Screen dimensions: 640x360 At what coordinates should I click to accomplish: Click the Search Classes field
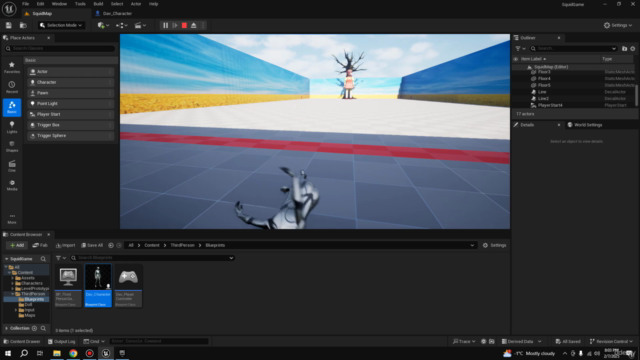(x=60, y=48)
